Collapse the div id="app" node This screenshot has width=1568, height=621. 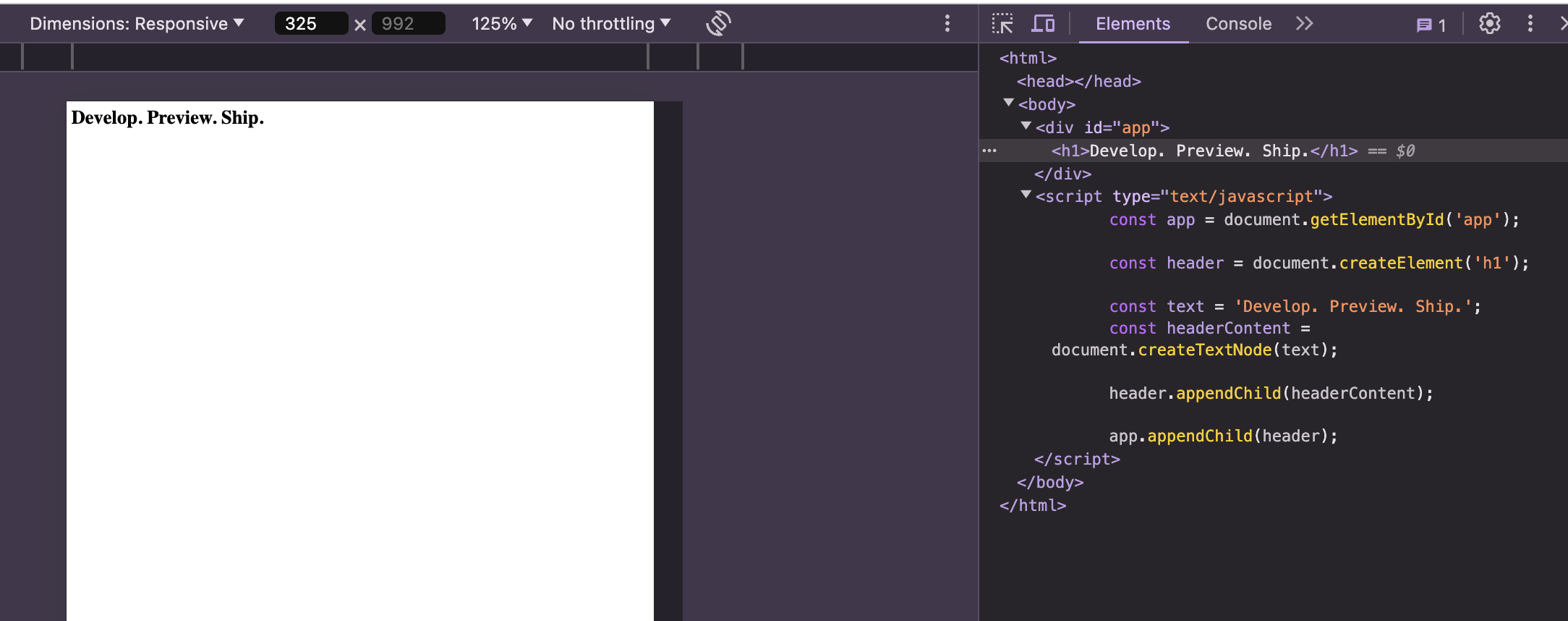click(x=1026, y=127)
